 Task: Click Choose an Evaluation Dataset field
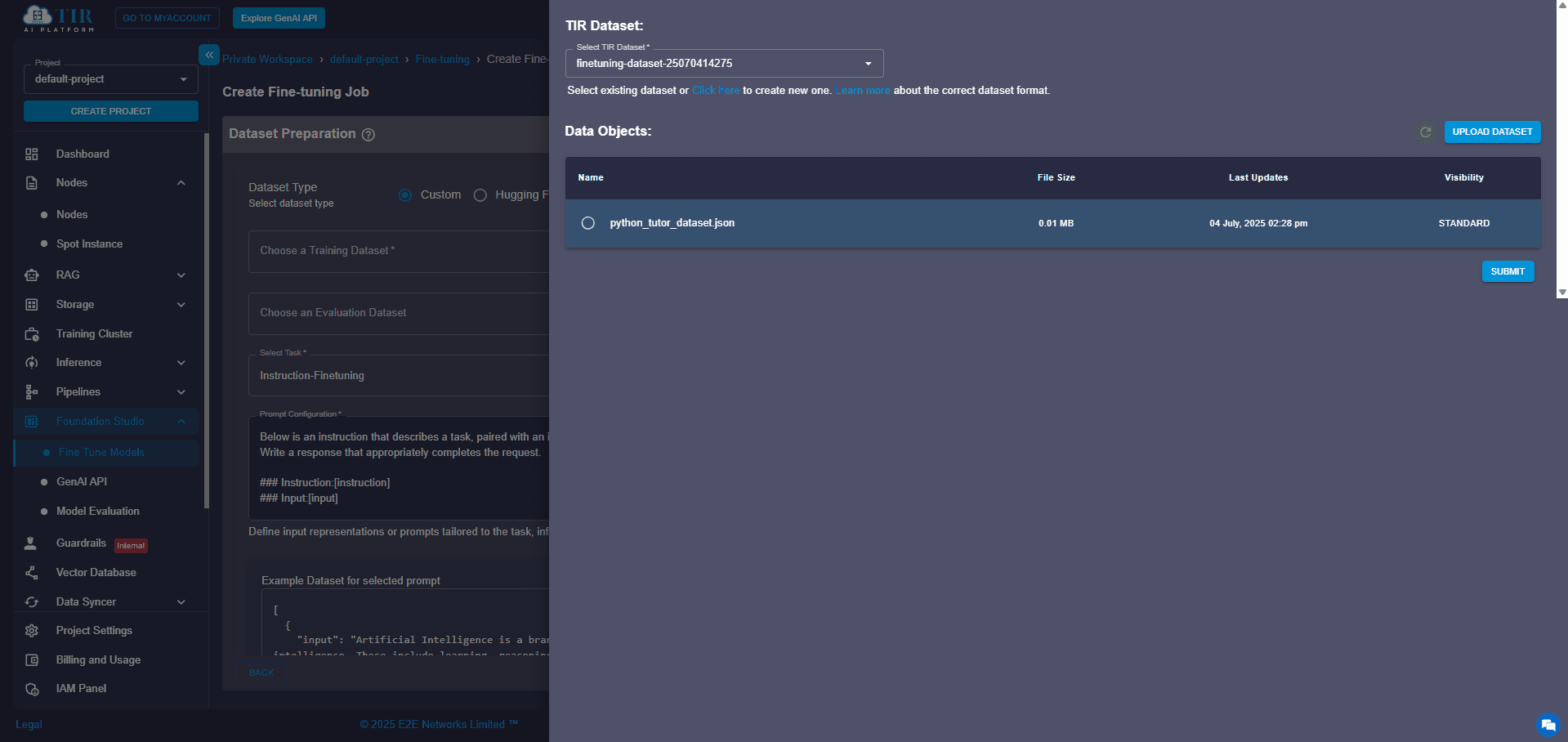(399, 314)
